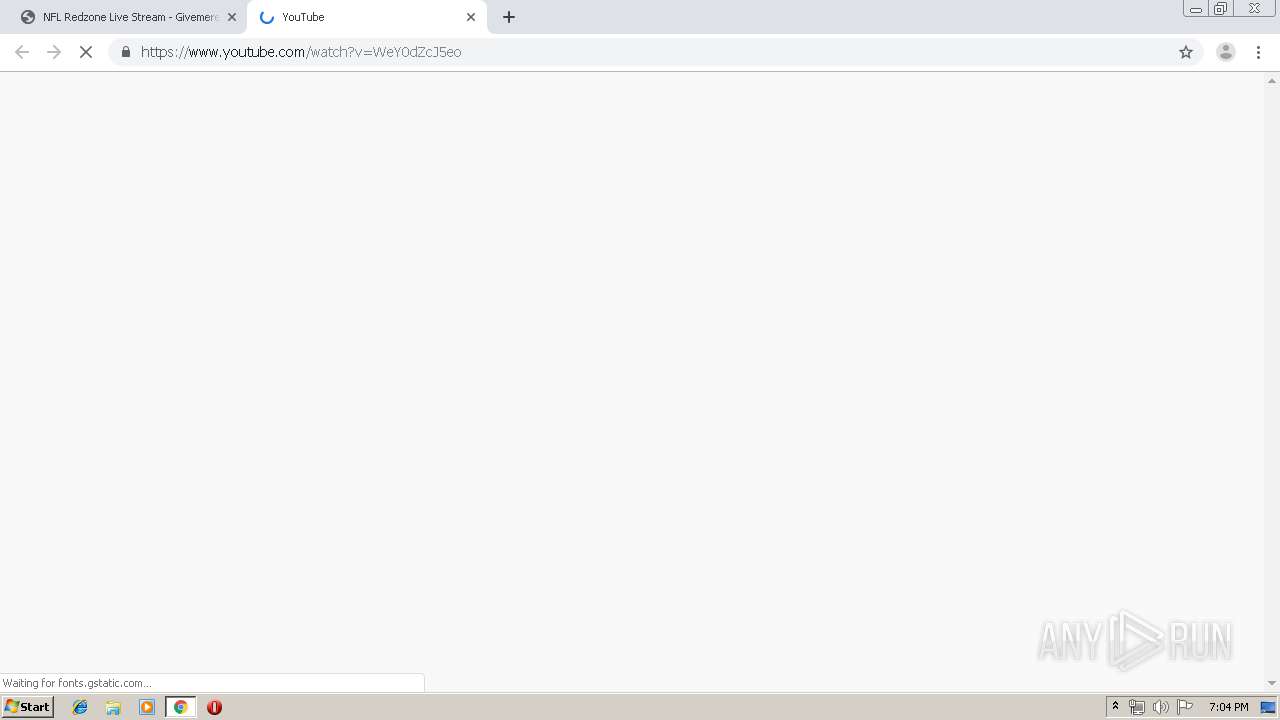Click the vertical scrollbar down arrow
Viewport: 1280px width, 720px height.
coord(1272,683)
